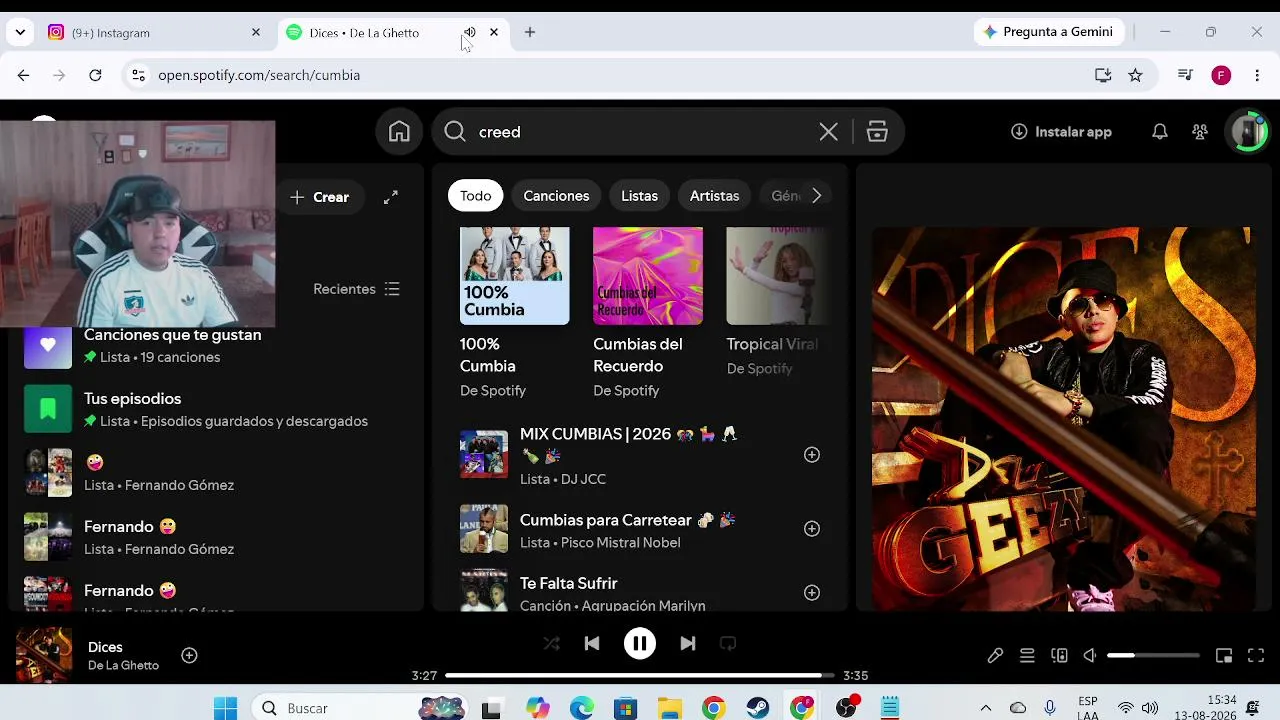Screen dimensions: 1280x720
Task: Add Cumbias para Carretear to library
Action: coord(812,529)
